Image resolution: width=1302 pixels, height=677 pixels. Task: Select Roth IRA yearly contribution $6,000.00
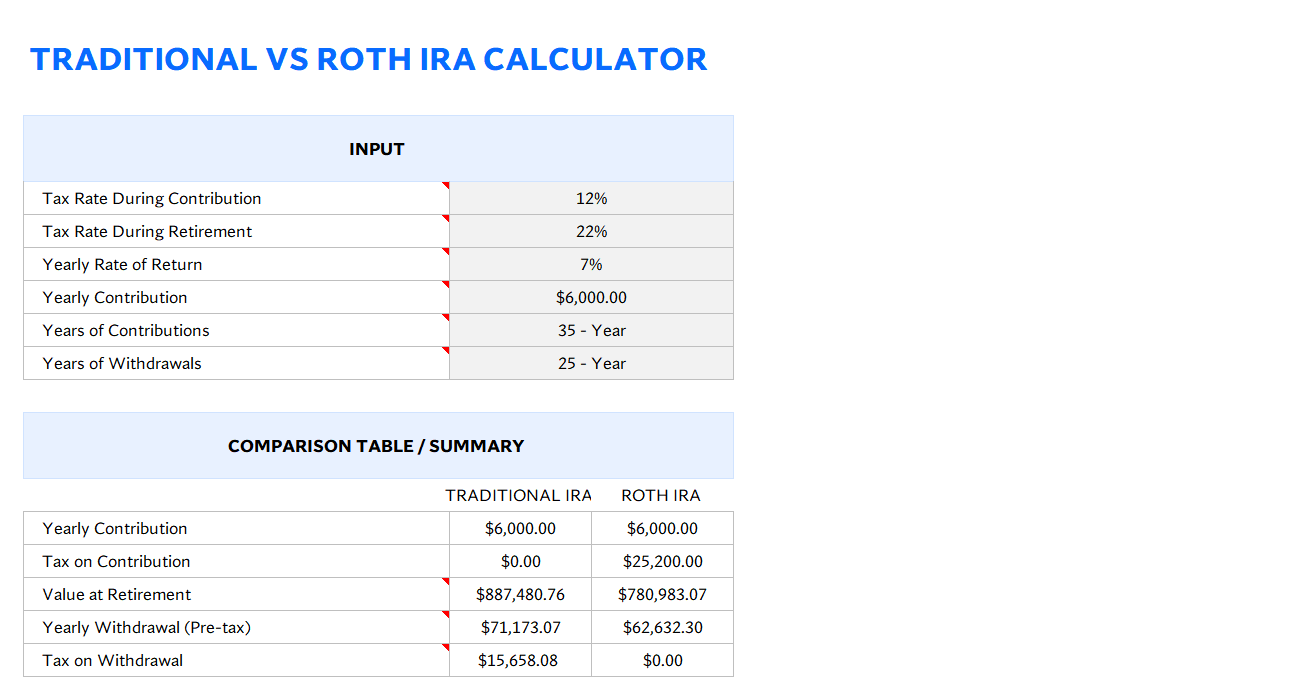point(662,528)
